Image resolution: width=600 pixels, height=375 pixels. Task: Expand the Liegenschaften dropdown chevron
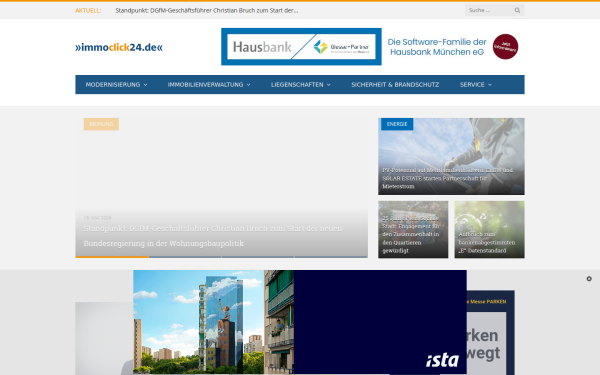tap(328, 85)
